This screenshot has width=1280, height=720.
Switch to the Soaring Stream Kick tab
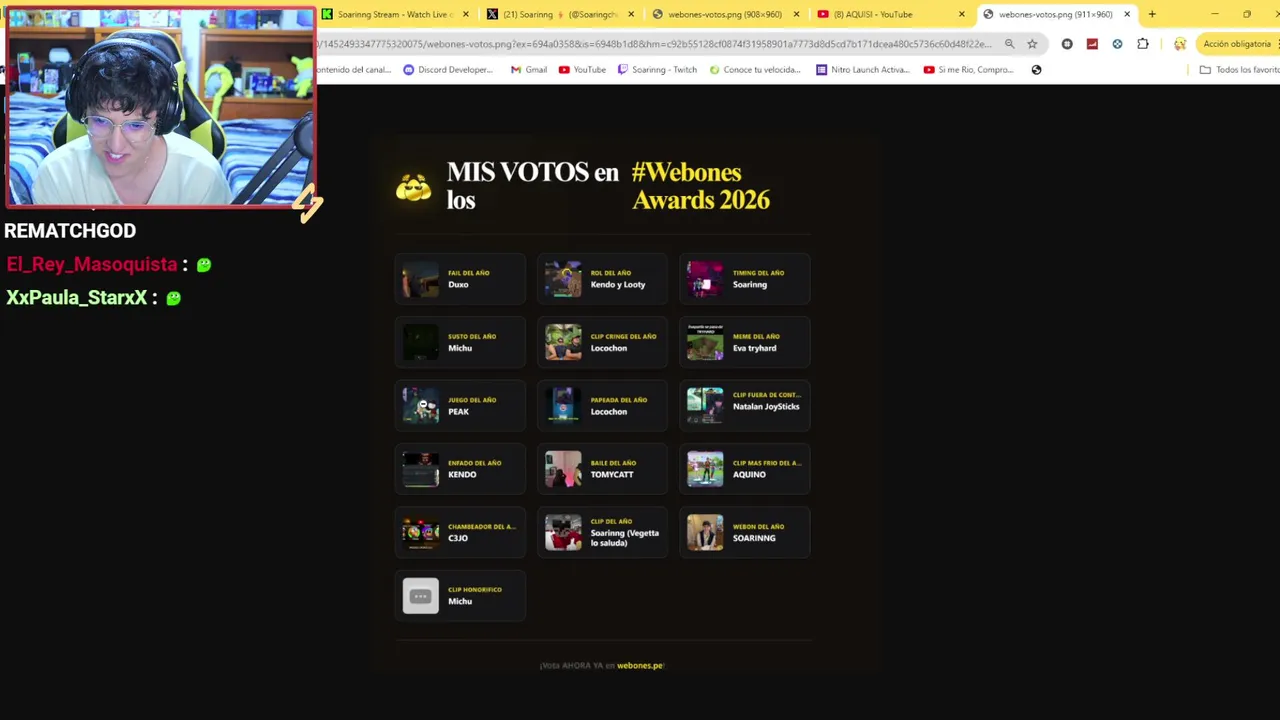[395, 14]
